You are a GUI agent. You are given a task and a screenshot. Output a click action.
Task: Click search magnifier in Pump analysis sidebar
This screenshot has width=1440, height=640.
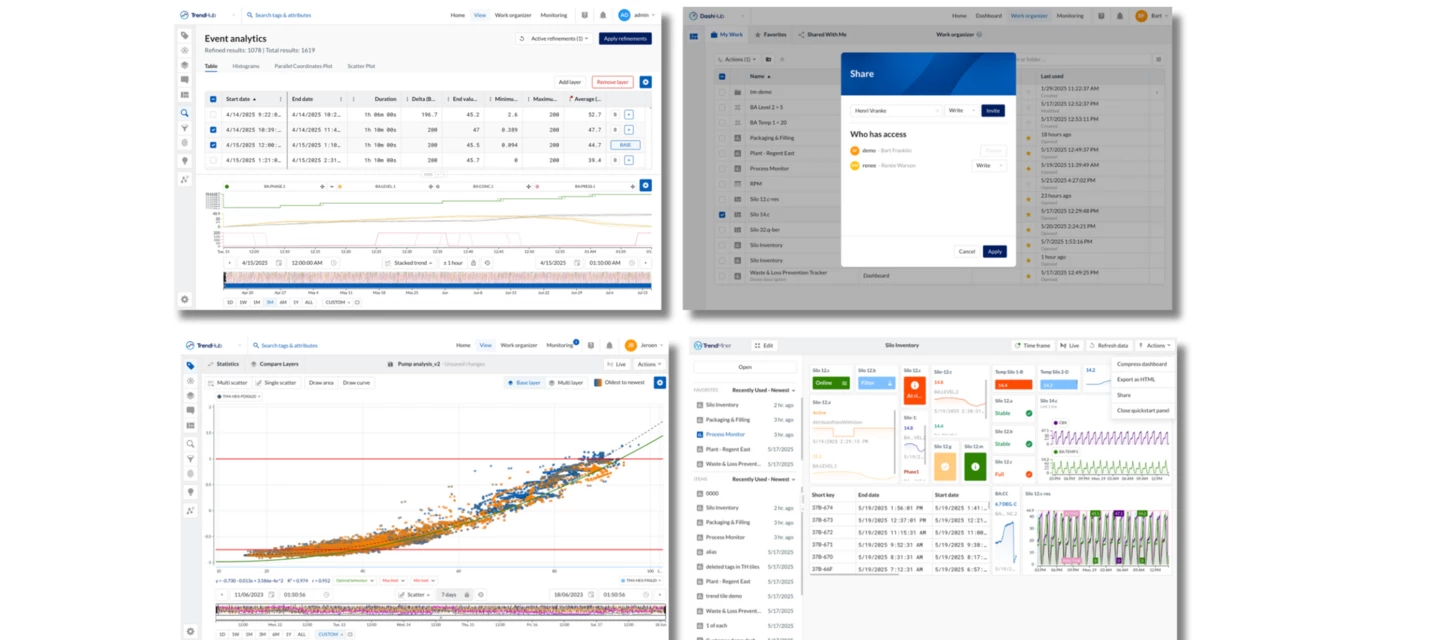(190, 443)
